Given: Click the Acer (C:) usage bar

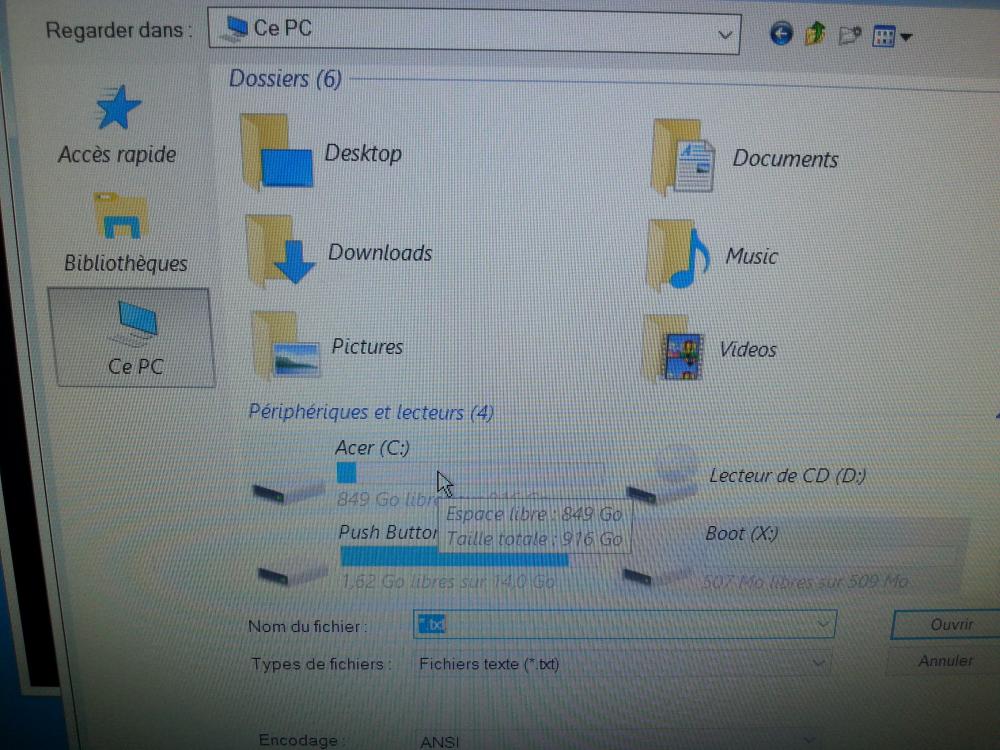Looking at the screenshot, I should point(471,473).
